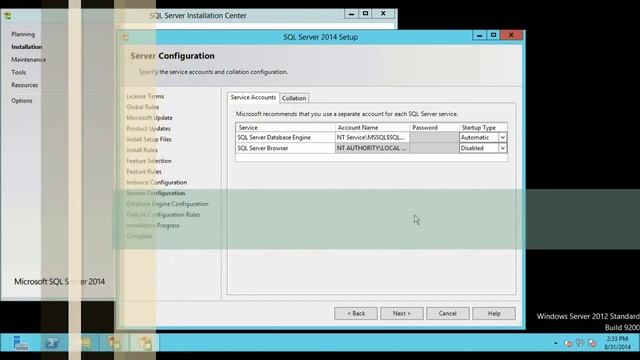Launch PowerShell from the taskbar

click(52, 343)
